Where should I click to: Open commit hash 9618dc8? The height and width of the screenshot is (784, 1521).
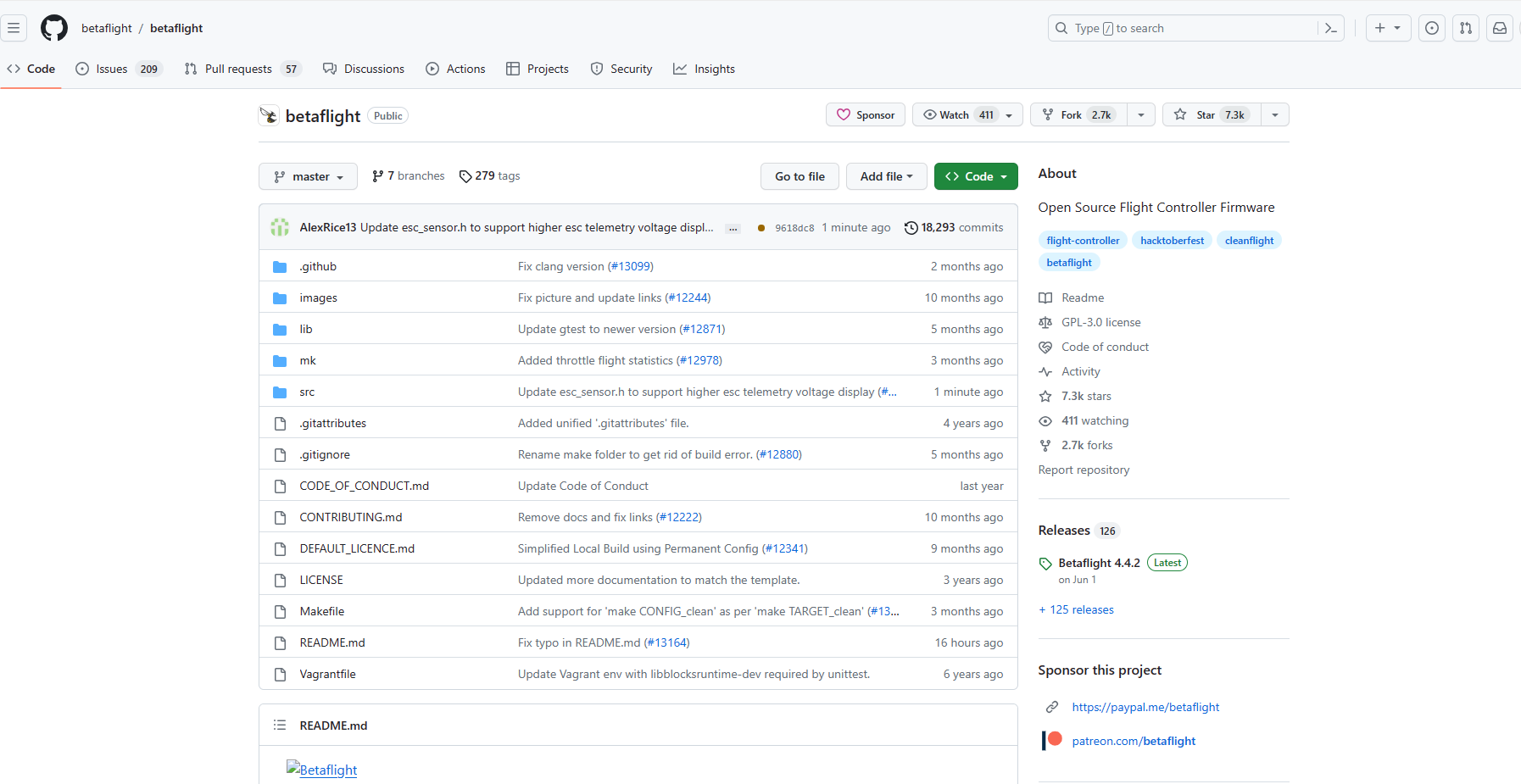tap(794, 228)
